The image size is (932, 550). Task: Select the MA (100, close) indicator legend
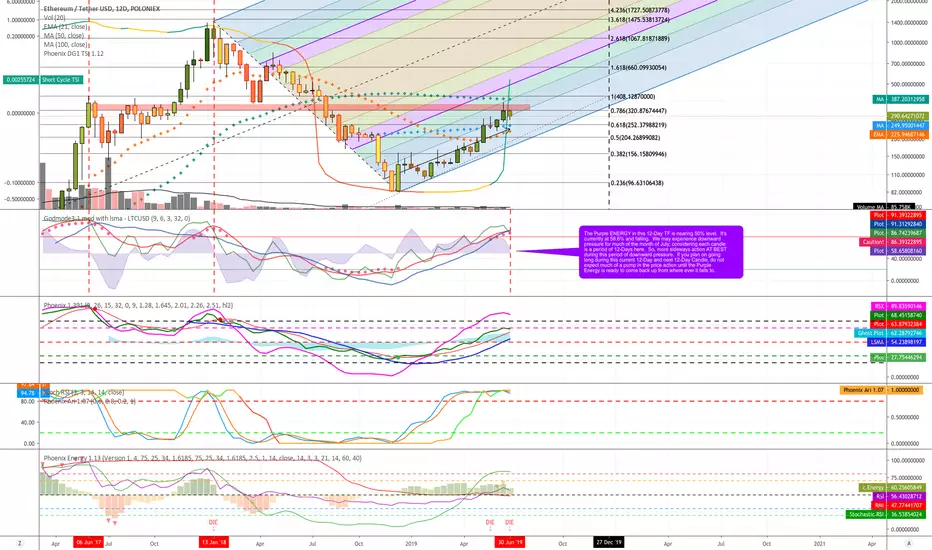click(65, 45)
